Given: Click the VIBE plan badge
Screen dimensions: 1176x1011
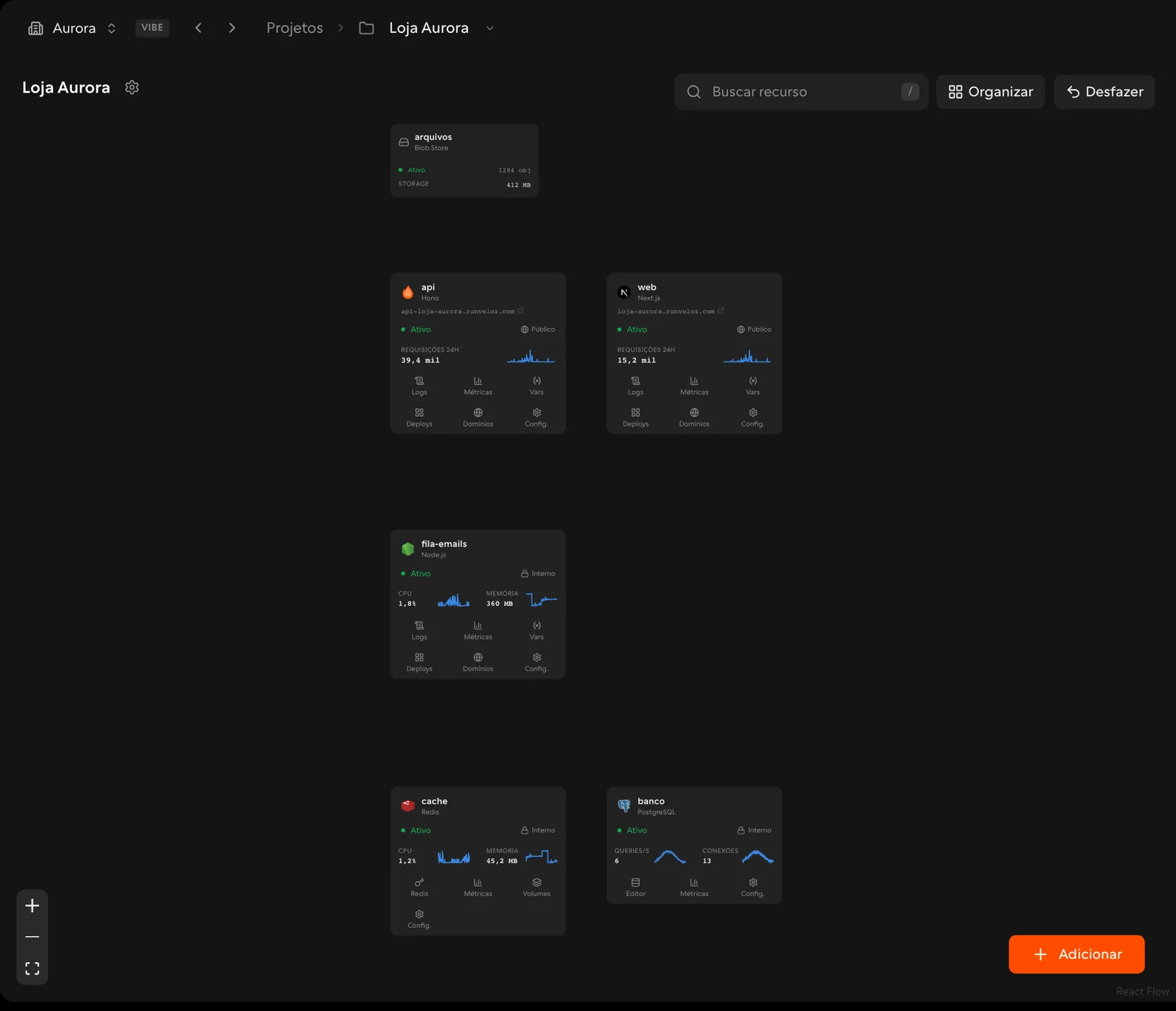Looking at the screenshot, I should coord(152,28).
